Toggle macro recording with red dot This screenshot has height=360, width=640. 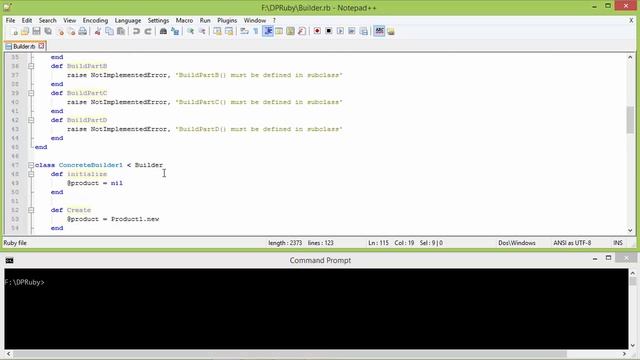(x=317, y=31)
